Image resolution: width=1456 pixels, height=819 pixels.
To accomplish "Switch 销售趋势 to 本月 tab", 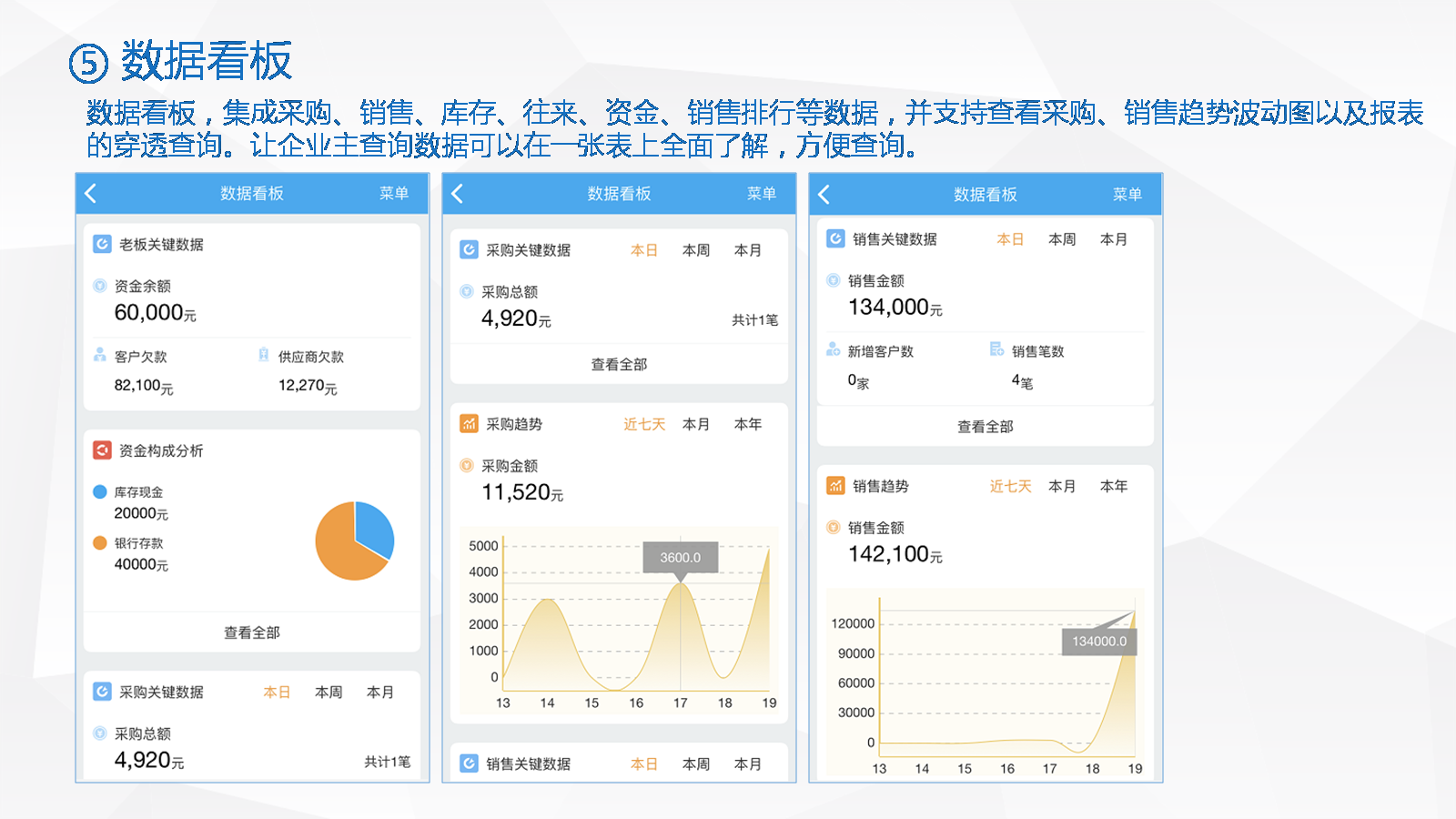I will click(x=1062, y=486).
